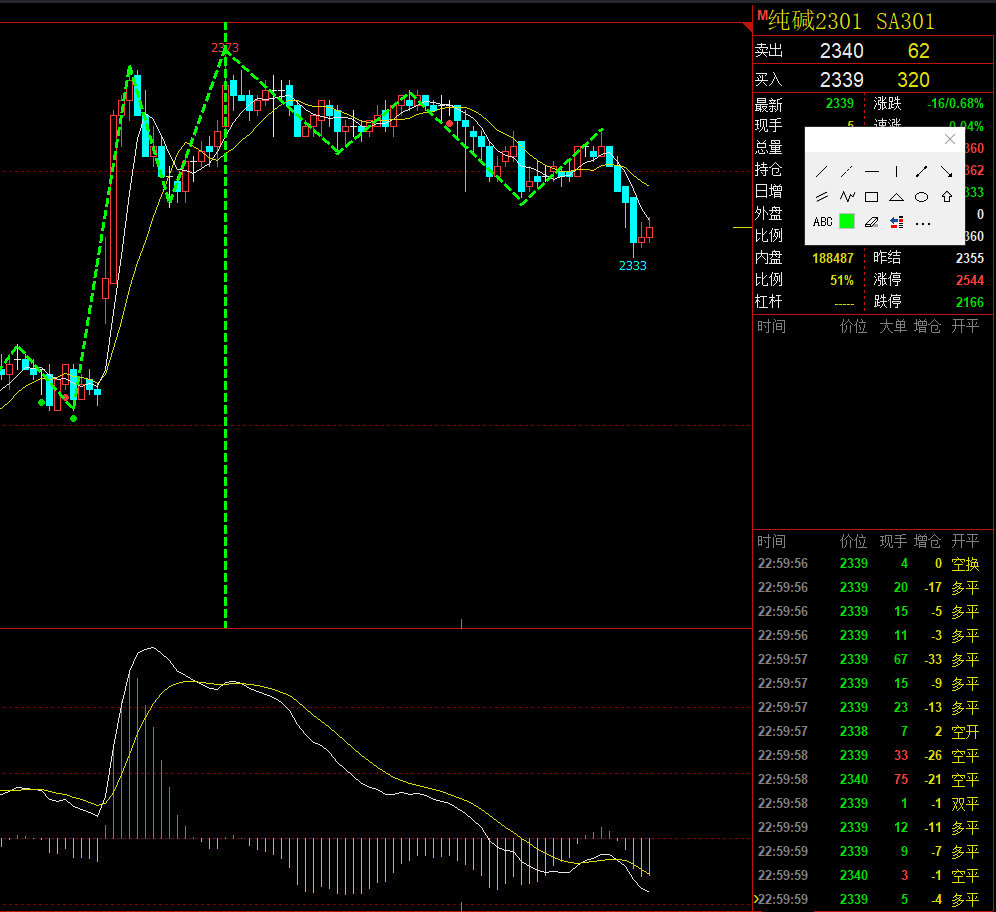Click the 总量 total volume label
Screen dimensions: 996x912
click(769, 148)
